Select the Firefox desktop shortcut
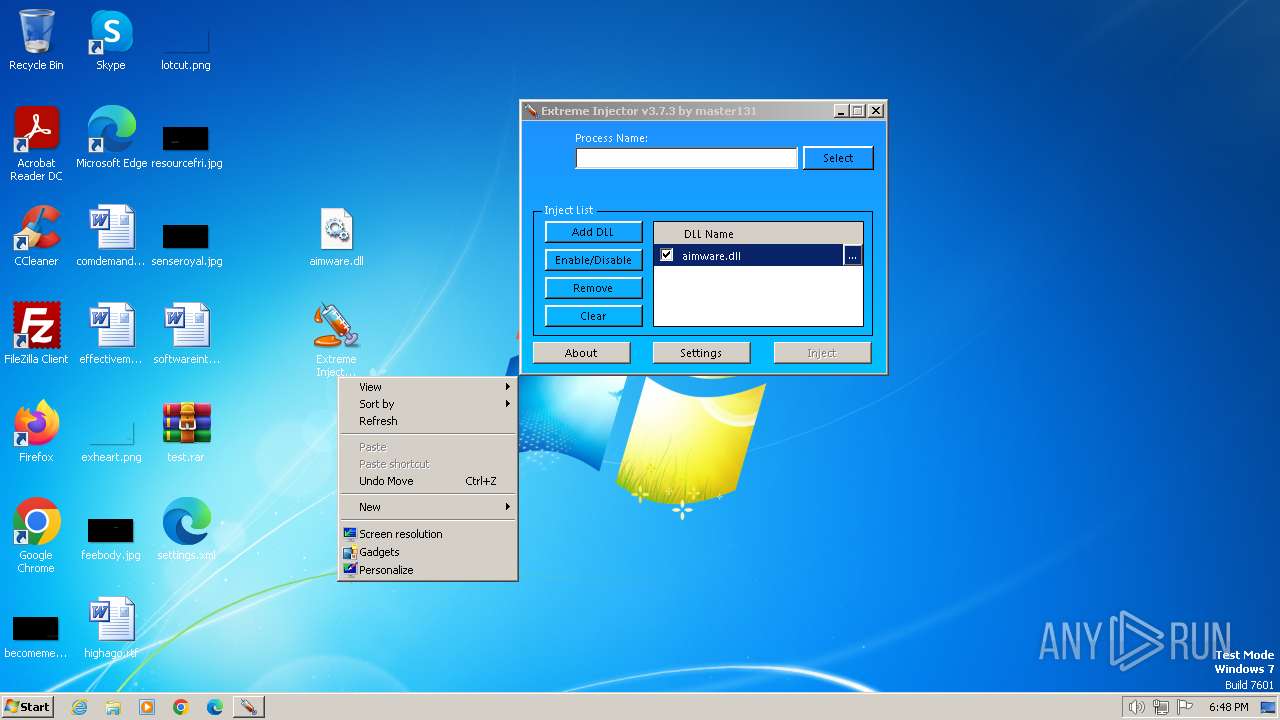This screenshot has width=1280, height=720. pos(36,432)
